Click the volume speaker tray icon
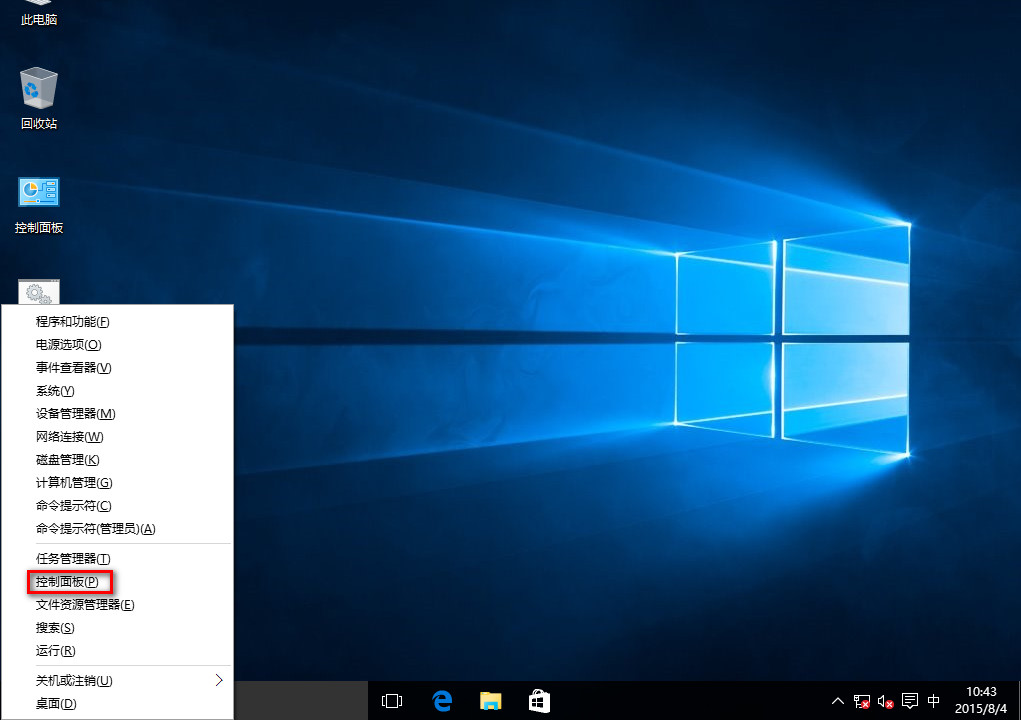Image resolution: width=1021 pixels, height=720 pixels. click(886, 701)
